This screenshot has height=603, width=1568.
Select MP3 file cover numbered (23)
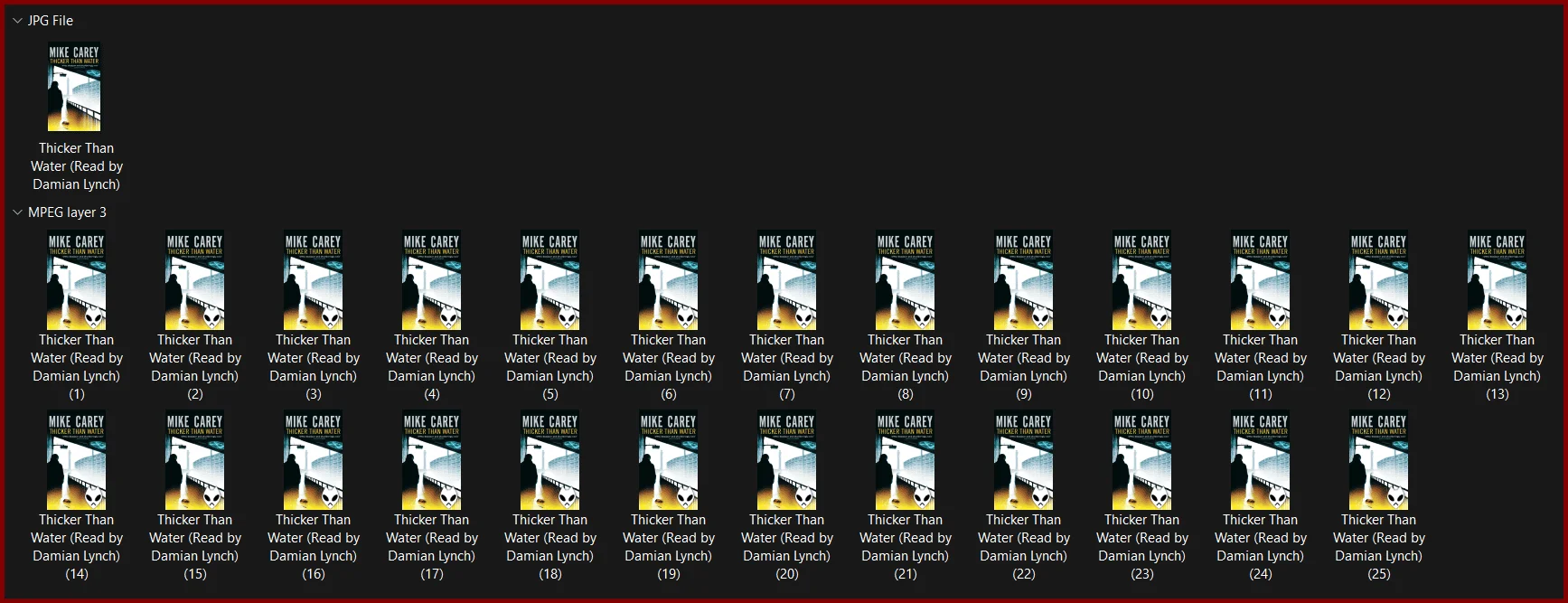pyautogui.click(x=1142, y=460)
